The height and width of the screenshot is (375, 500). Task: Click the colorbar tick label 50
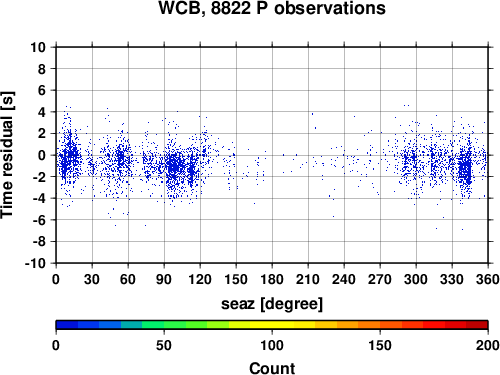tap(164, 345)
